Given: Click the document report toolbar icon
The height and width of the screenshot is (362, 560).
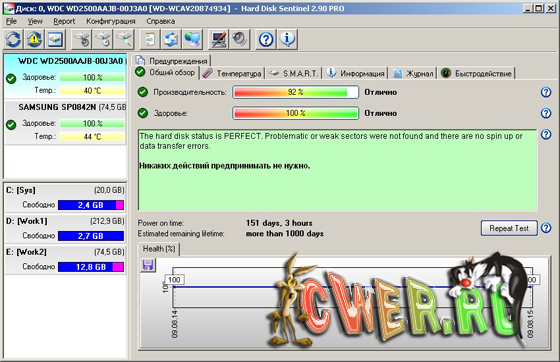Looking at the screenshot, I should click(x=150, y=39).
